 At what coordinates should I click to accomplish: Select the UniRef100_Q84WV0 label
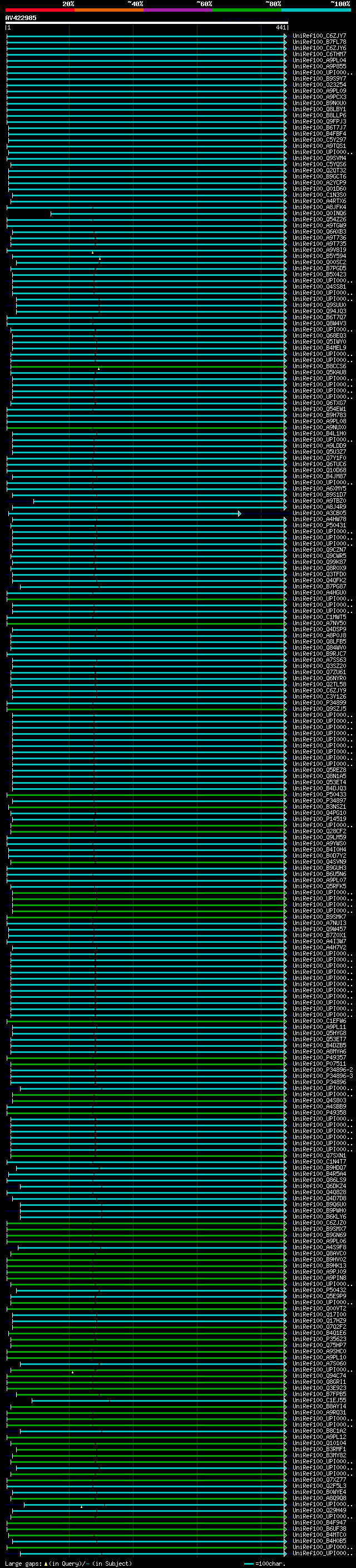coord(319,647)
